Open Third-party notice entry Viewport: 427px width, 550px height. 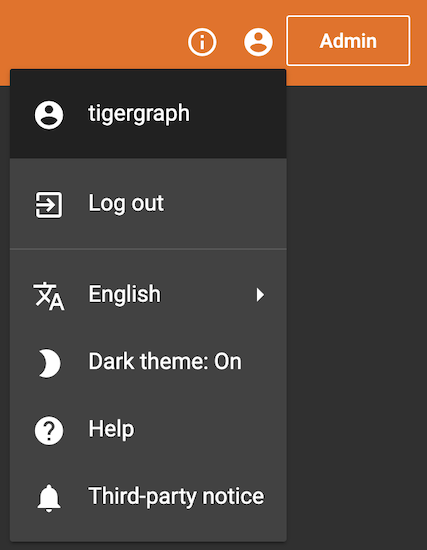click(x=148, y=497)
